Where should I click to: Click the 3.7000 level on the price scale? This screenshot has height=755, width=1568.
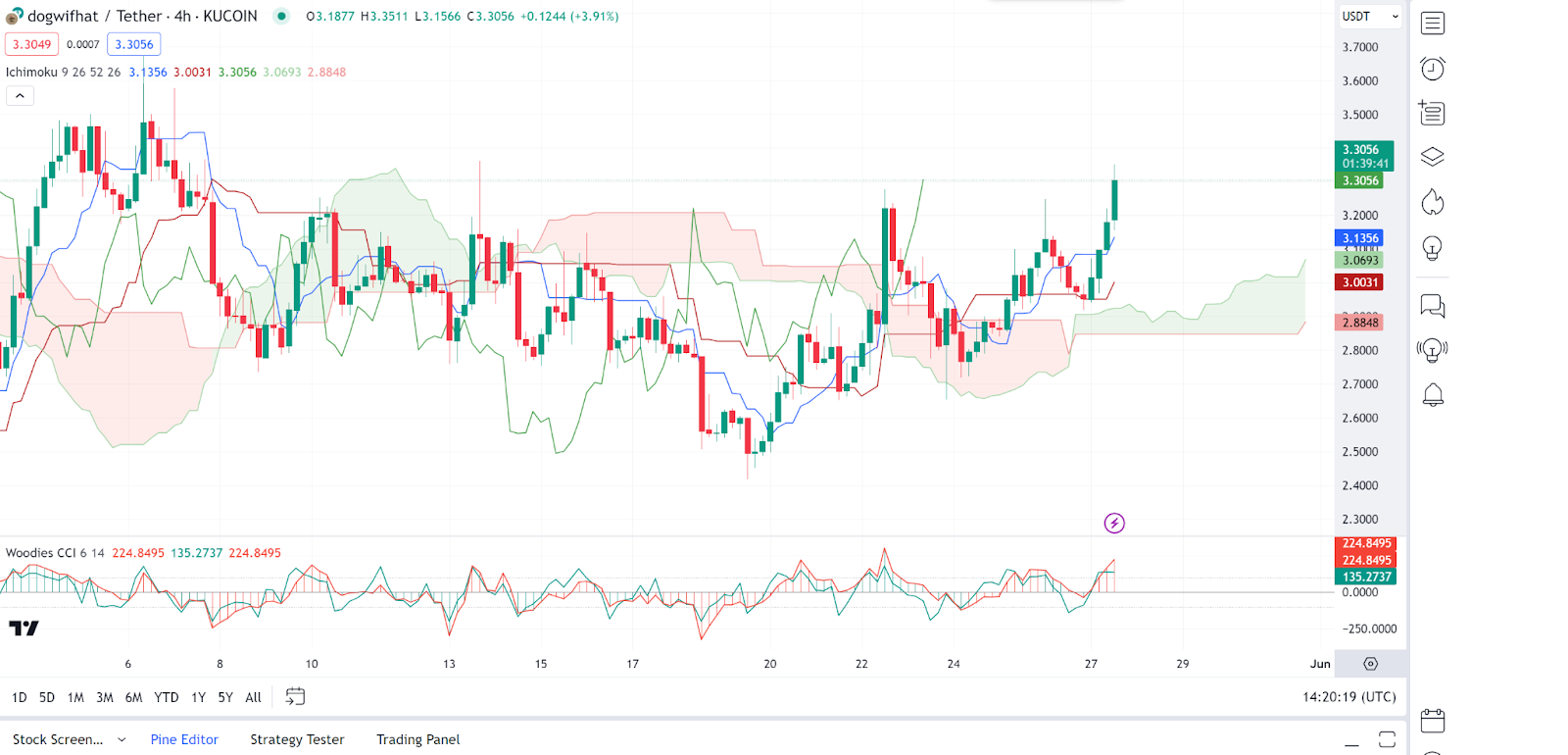tap(1360, 47)
